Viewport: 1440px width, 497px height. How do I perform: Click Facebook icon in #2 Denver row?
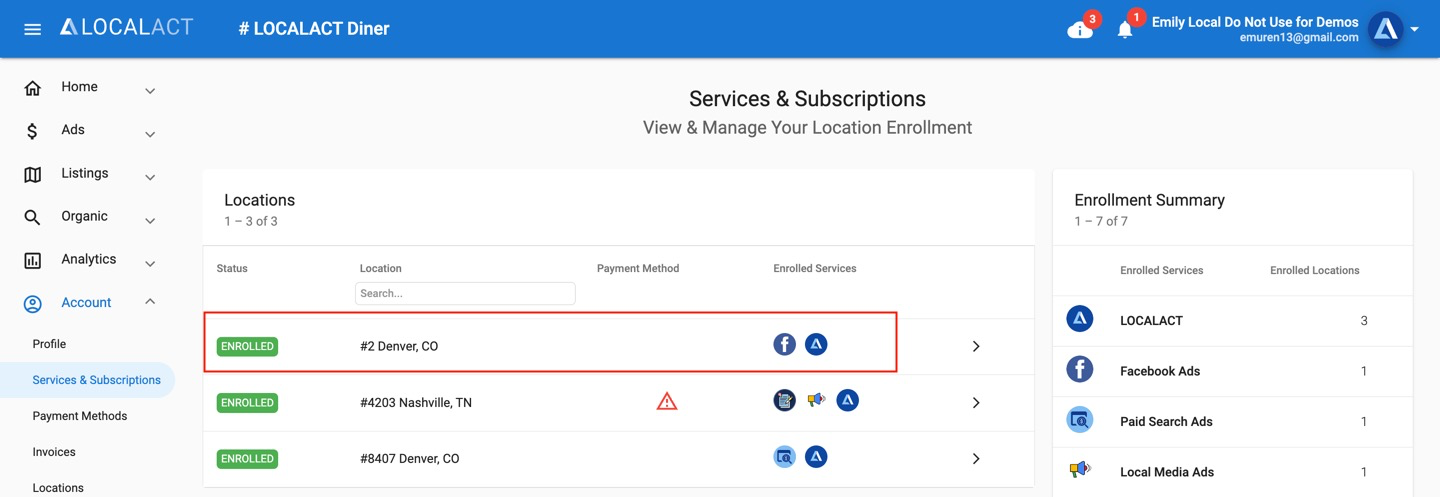click(x=785, y=344)
